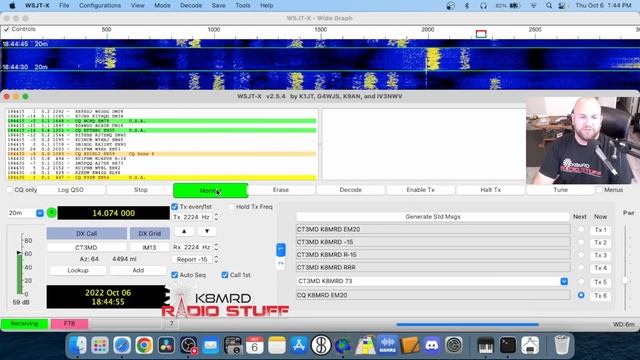640x360 pixels.
Task: Toggle the Auto Seq checkbox
Action: pos(175,275)
